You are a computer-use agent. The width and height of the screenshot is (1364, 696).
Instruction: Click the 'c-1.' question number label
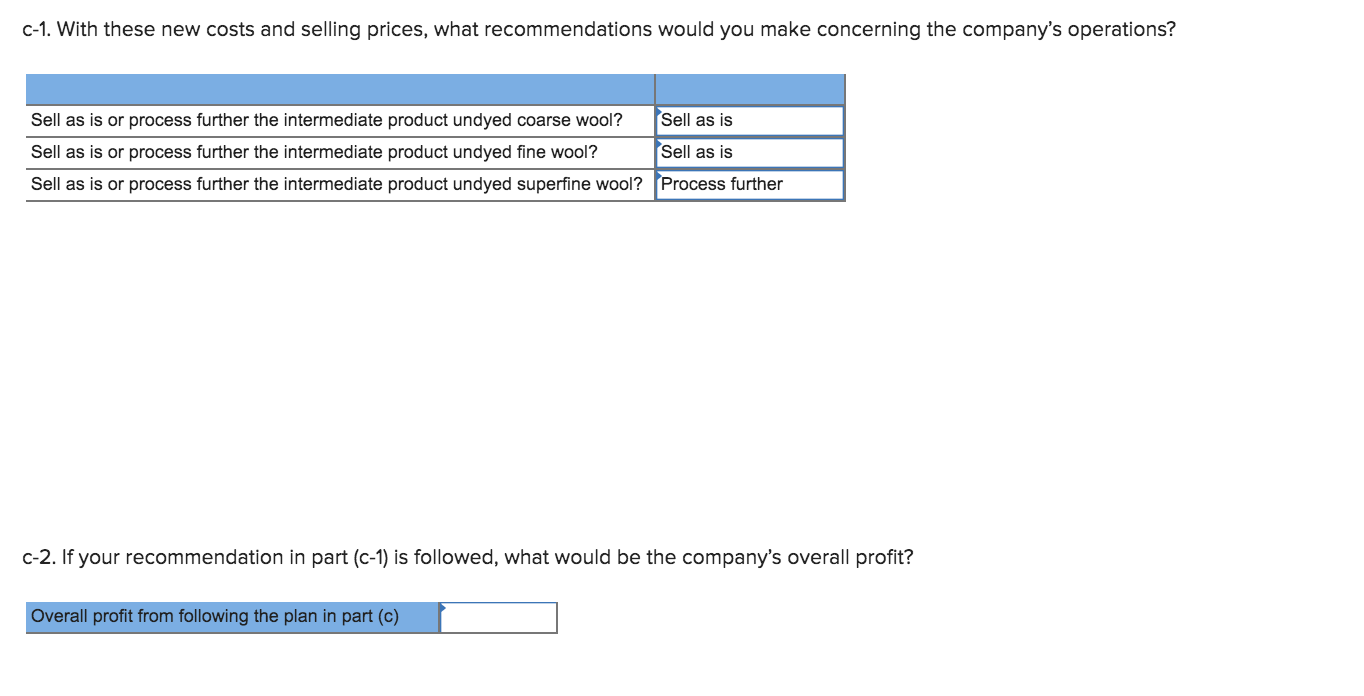pos(37,30)
